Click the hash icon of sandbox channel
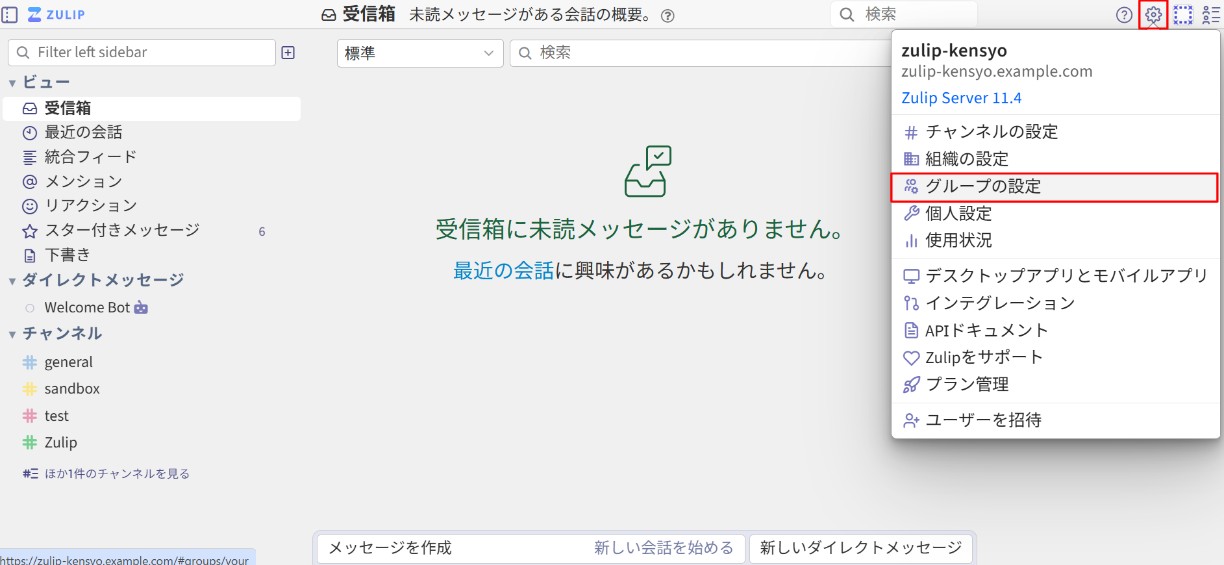1224x565 pixels. tap(29, 389)
